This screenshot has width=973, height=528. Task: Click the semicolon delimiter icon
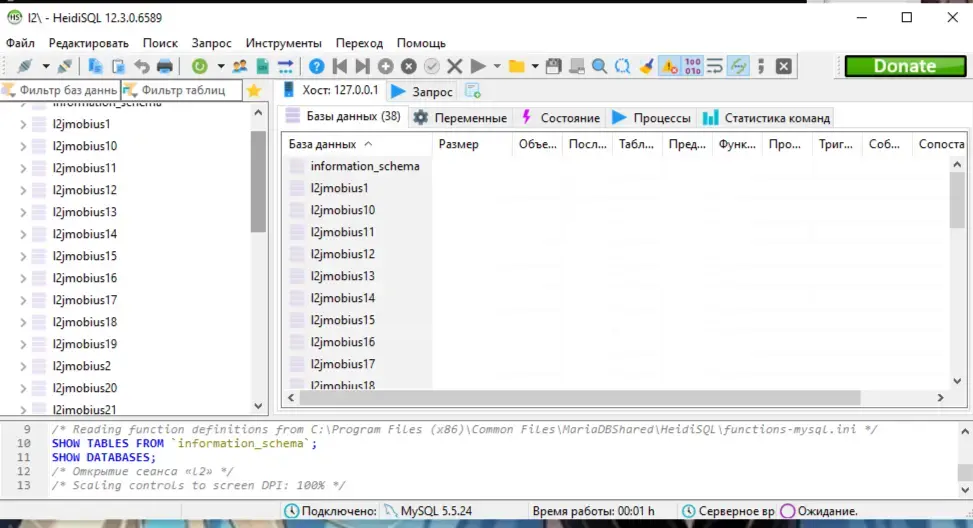click(761, 66)
